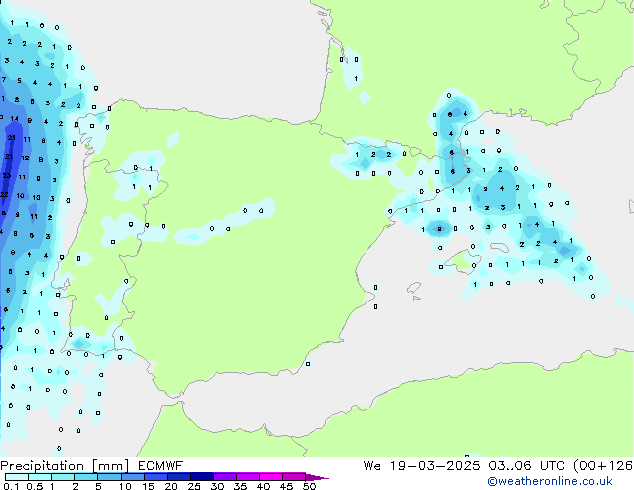Image resolution: width=634 pixels, height=490 pixels.
Task: Click the ECMWF model name label
Action: [x=161, y=466]
